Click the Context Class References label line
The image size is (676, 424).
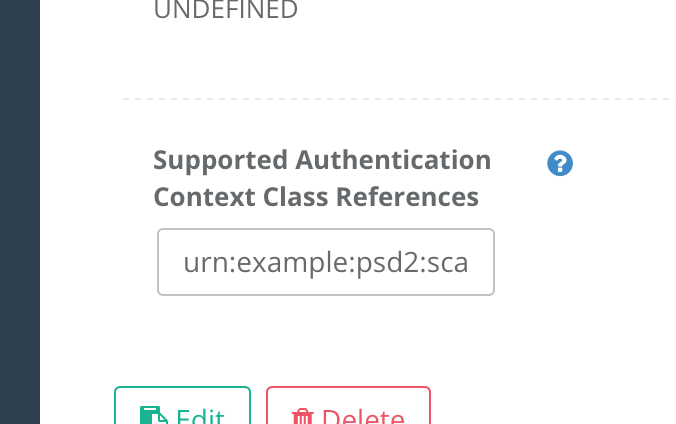(316, 197)
